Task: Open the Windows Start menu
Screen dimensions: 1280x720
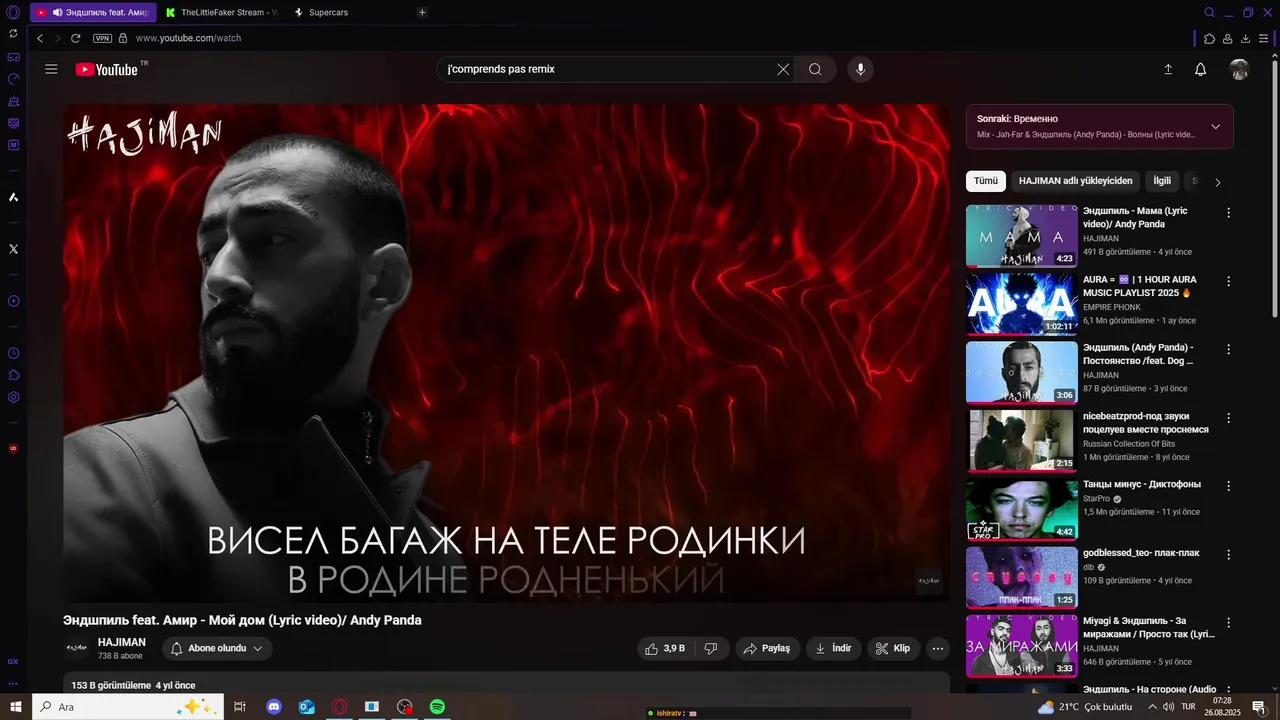Action: point(15,707)
